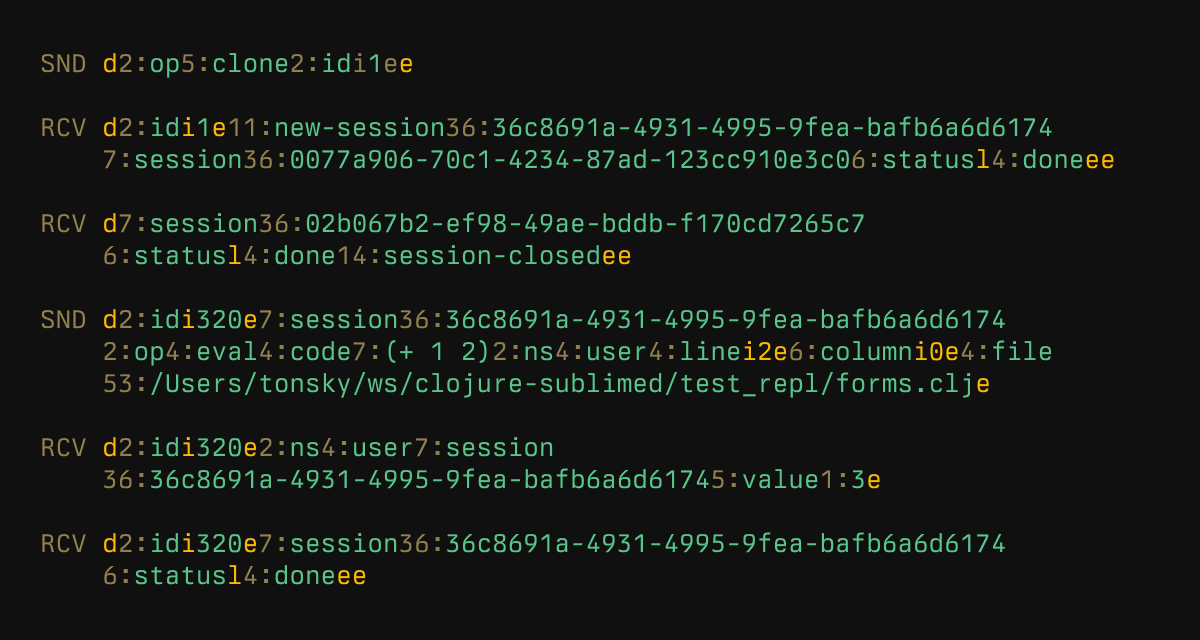Image resolution: width=1200 pixels, height=640 pixels.
Task: Click the result 3 after value1:
Action: coord(858,480)
